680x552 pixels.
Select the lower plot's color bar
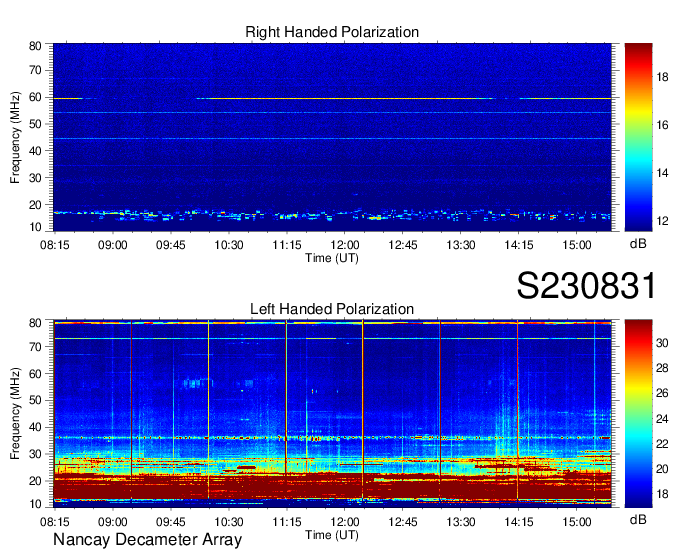[x=638, y=414]
